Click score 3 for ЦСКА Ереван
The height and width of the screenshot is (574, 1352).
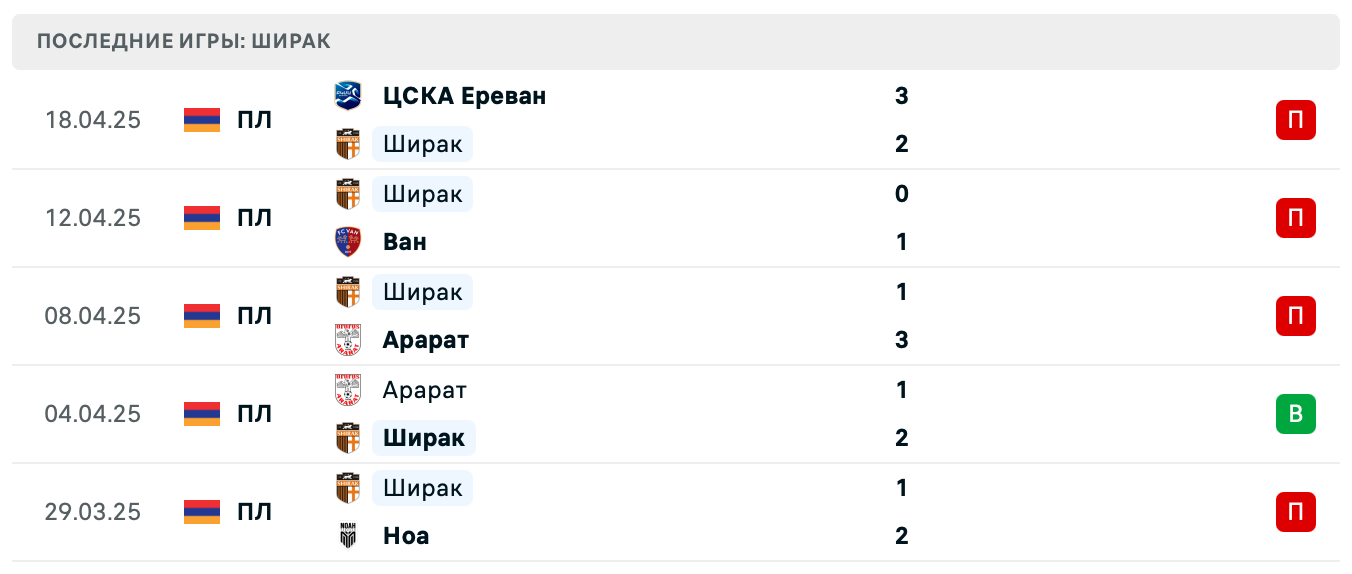pyautogui.click(x=901, y=96)
